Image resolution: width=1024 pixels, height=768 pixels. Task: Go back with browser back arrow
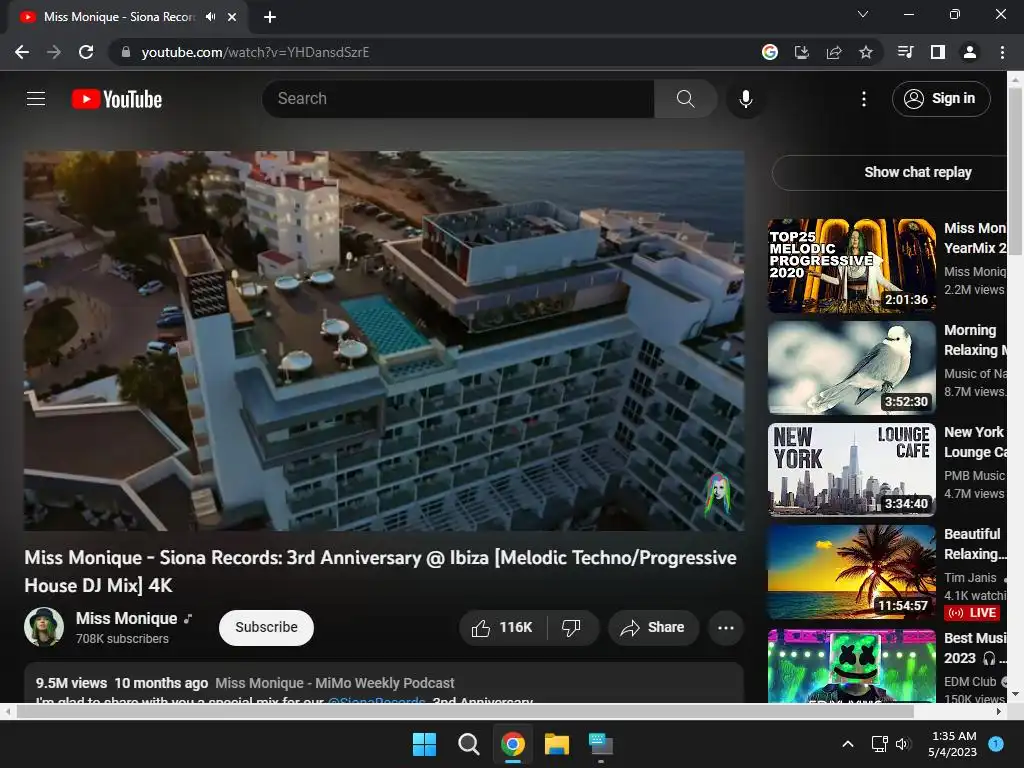22,52
